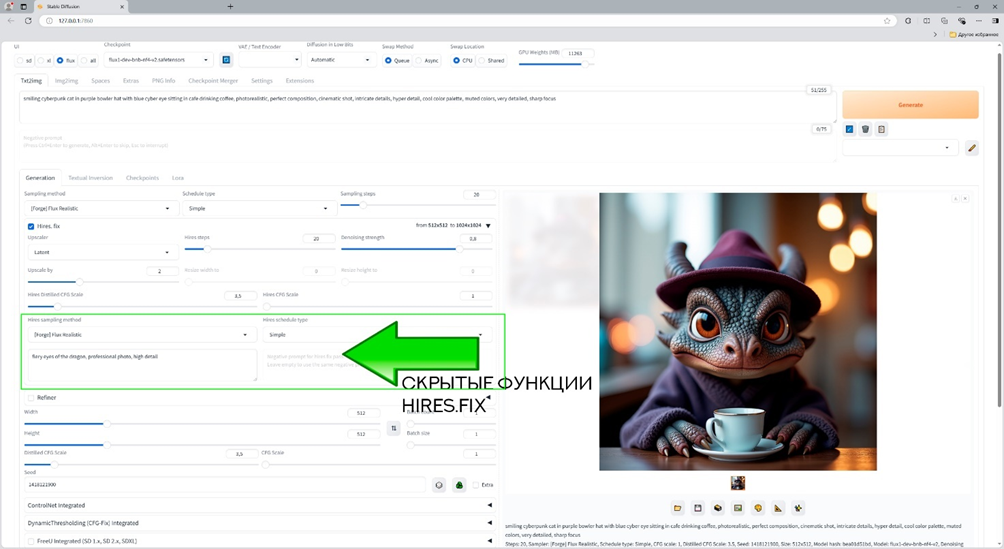Expand the ControlNet Integrated section

point(259,505)
